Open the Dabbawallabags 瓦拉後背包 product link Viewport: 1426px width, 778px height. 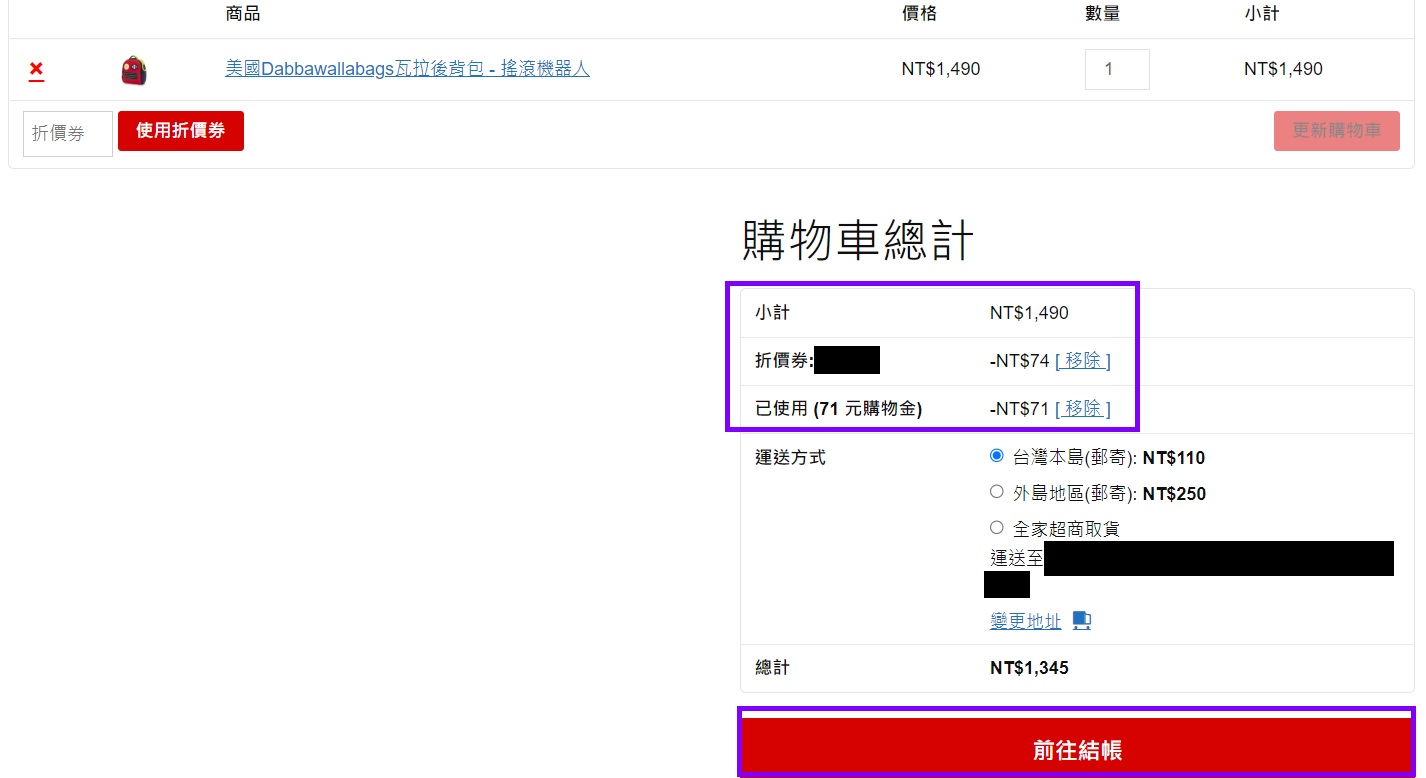(x=407, y=69)
